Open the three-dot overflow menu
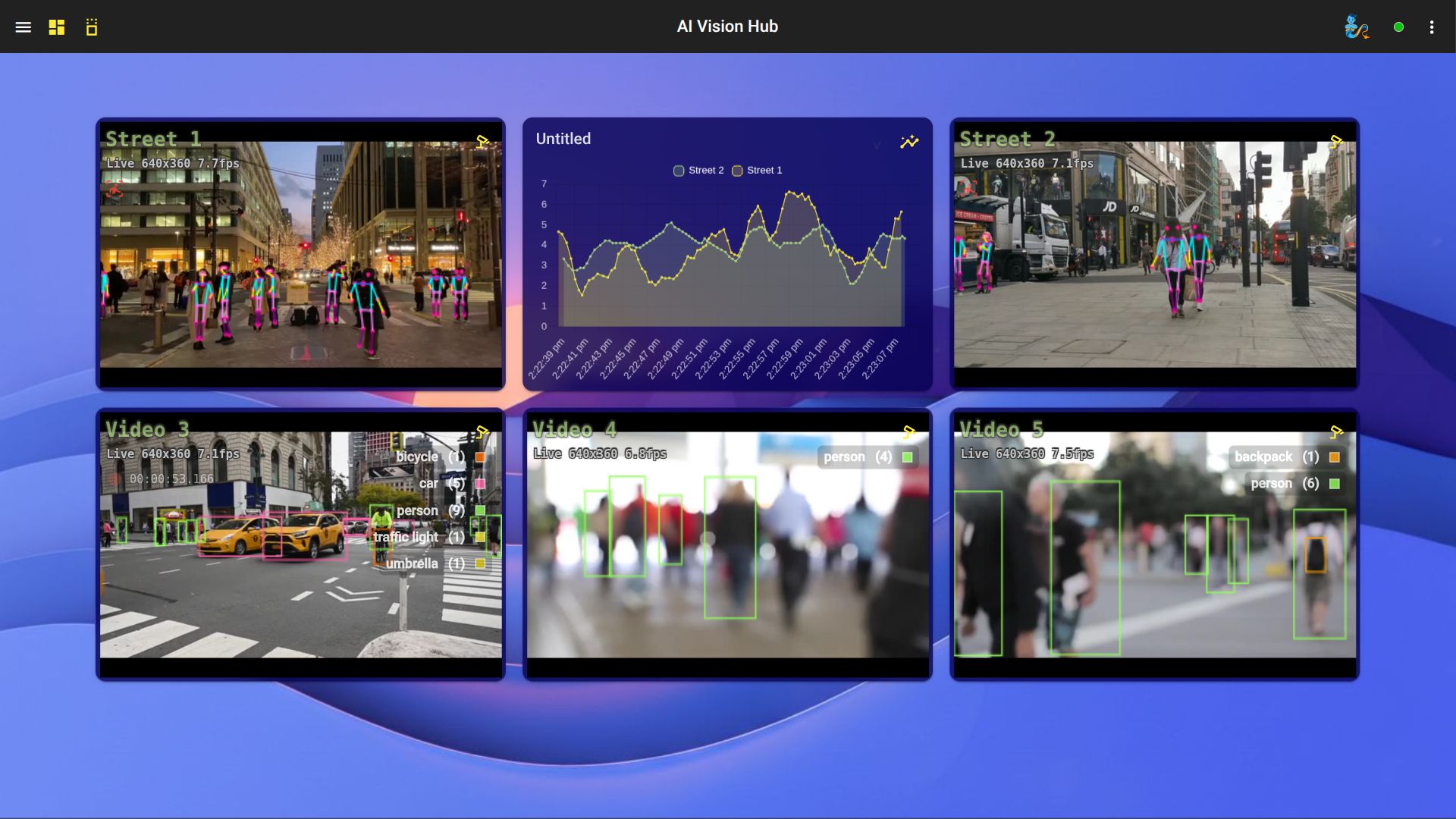The height and width of the screenshot is (819, 1456). pyautogui.click(x=1432, y=27)
